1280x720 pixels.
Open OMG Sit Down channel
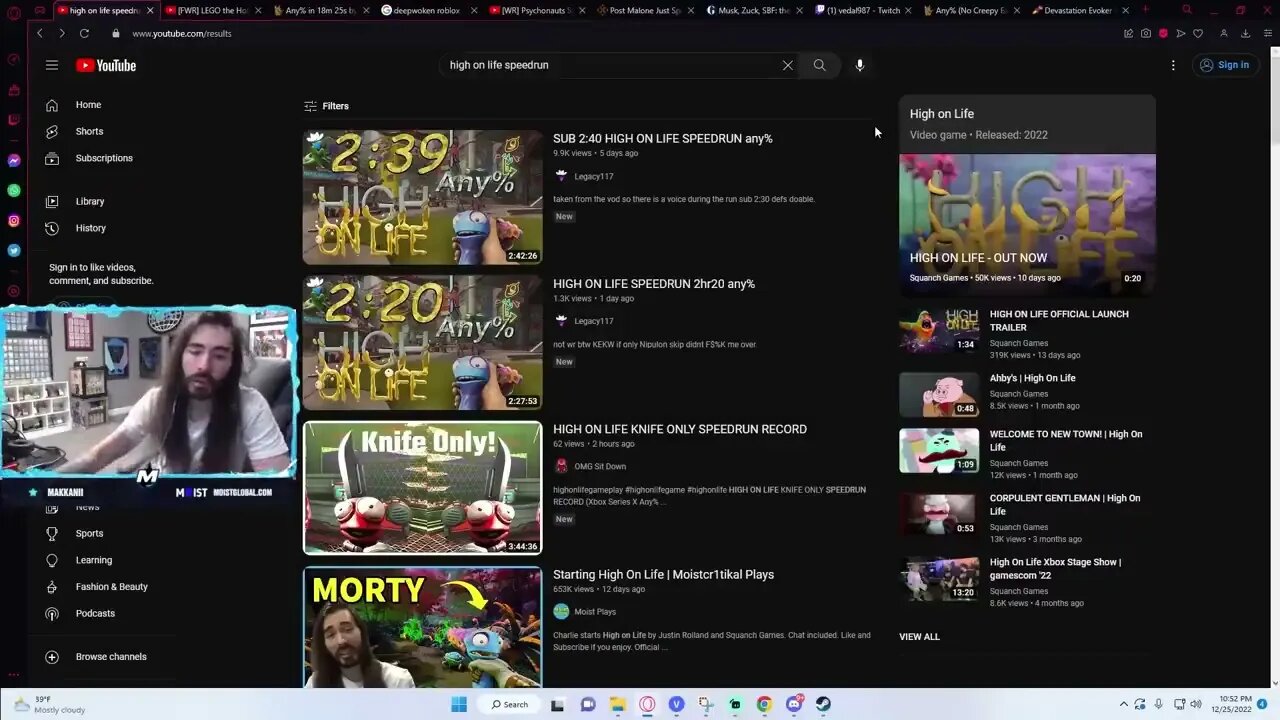(x=600, y=466)
